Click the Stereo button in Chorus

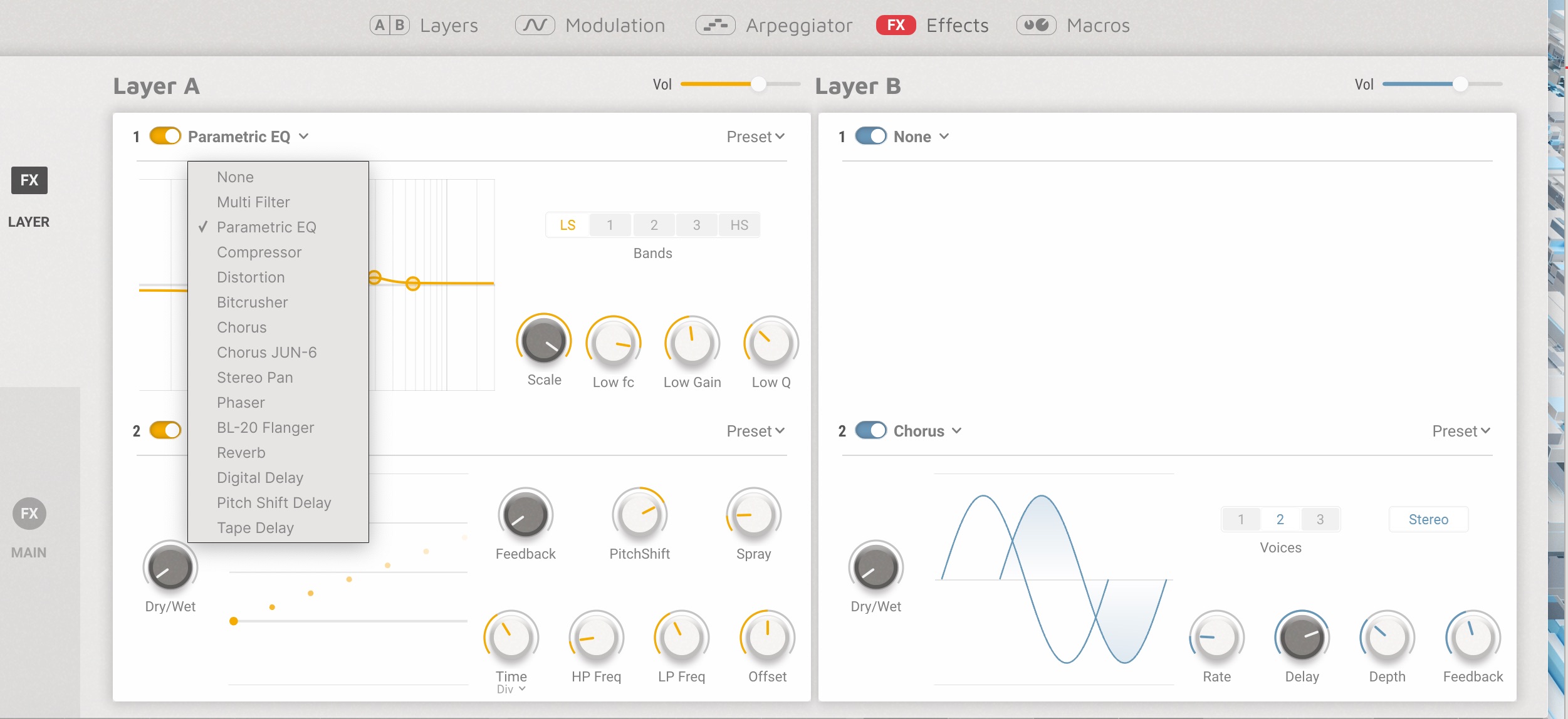point(1428,519)
